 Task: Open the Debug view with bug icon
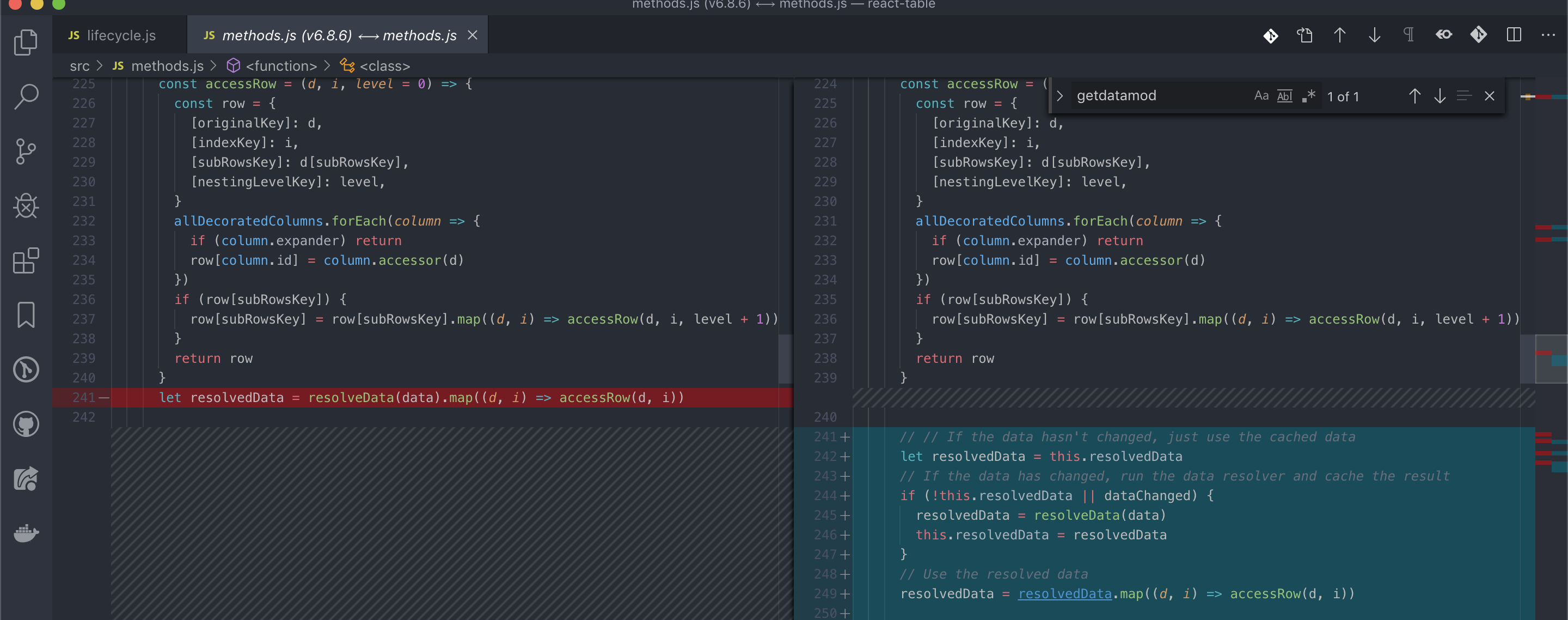(x=26, y=206)
